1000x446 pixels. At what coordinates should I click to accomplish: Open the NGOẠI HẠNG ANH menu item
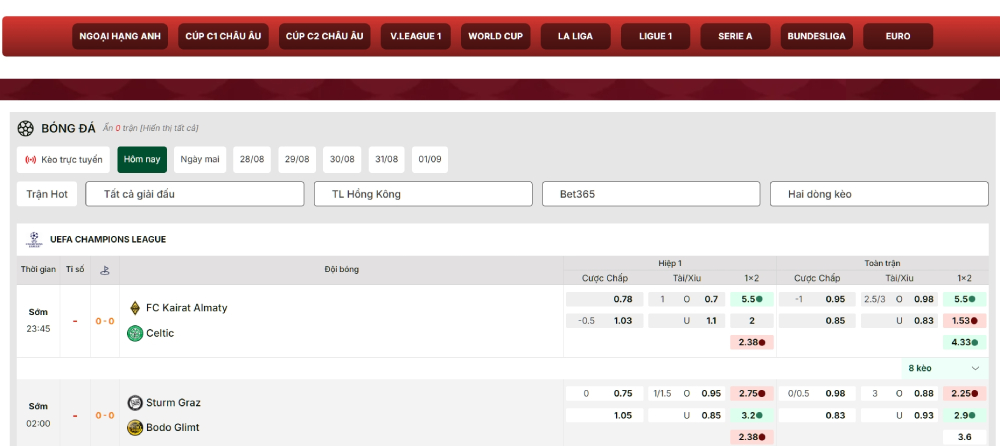[120, 37]
